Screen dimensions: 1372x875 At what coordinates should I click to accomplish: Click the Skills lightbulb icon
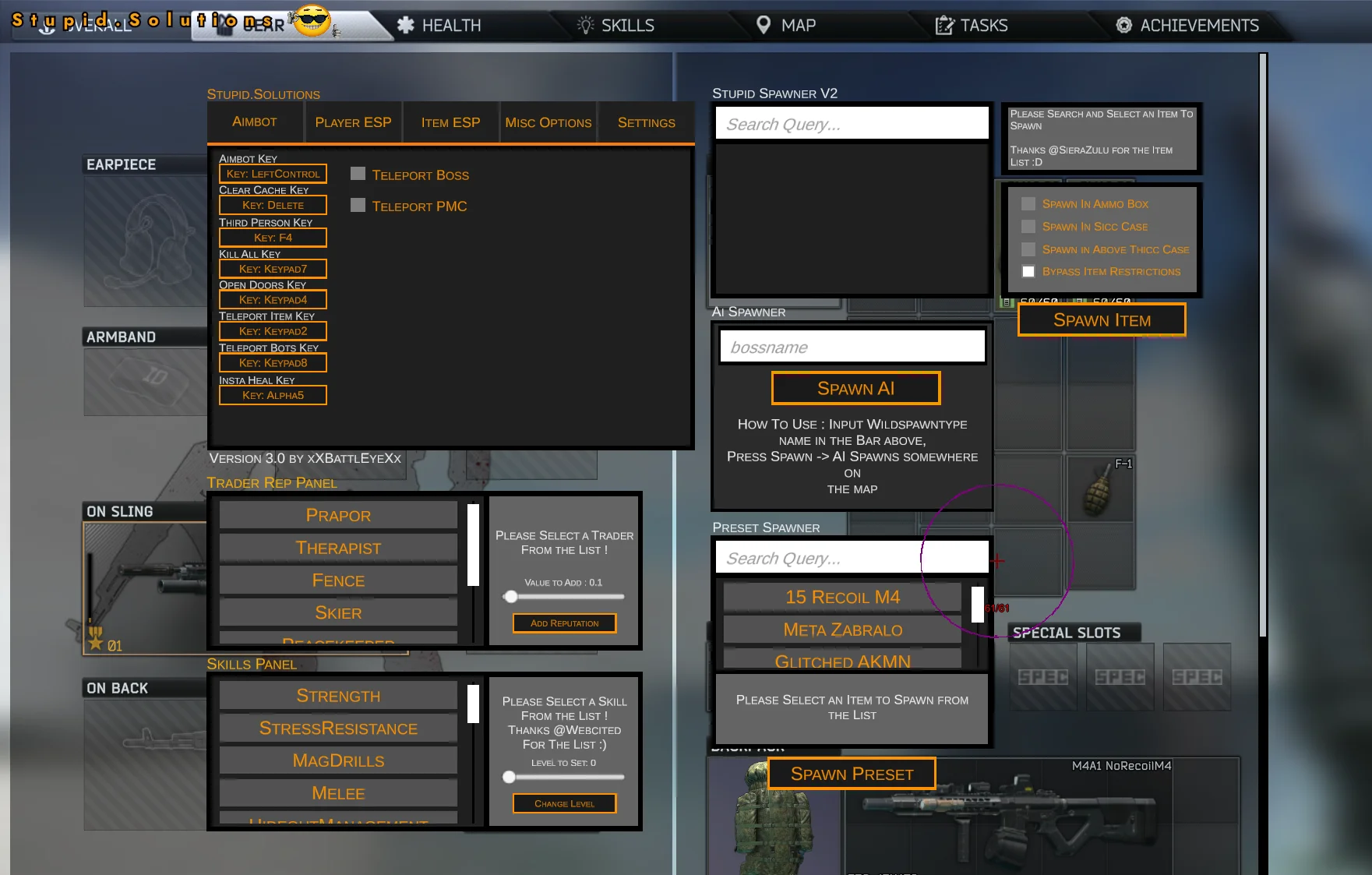[x=585, y=25]
